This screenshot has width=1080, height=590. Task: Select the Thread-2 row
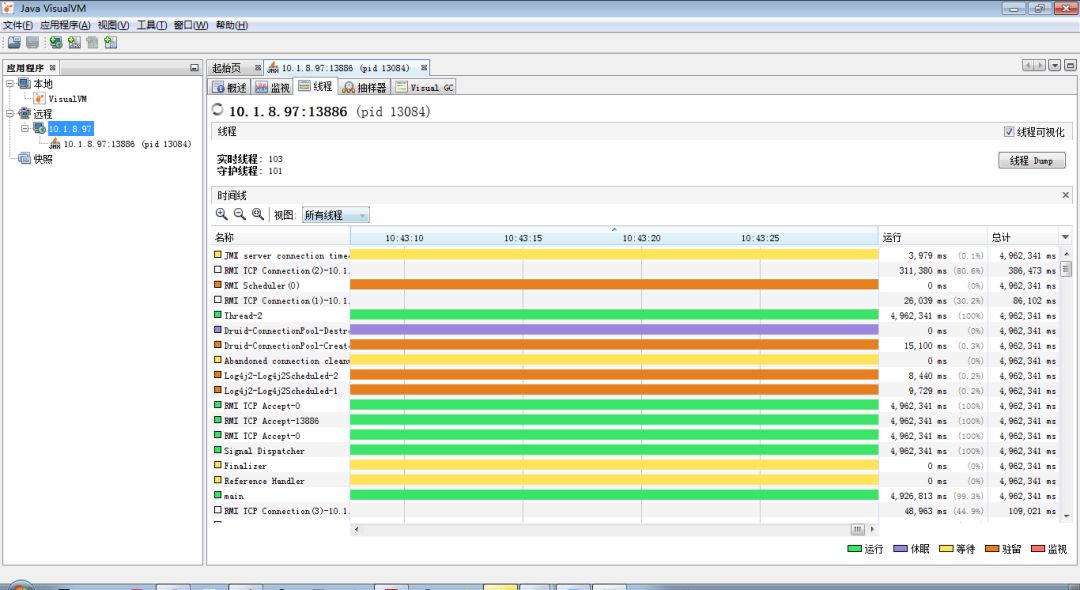(x=635, y=315)
